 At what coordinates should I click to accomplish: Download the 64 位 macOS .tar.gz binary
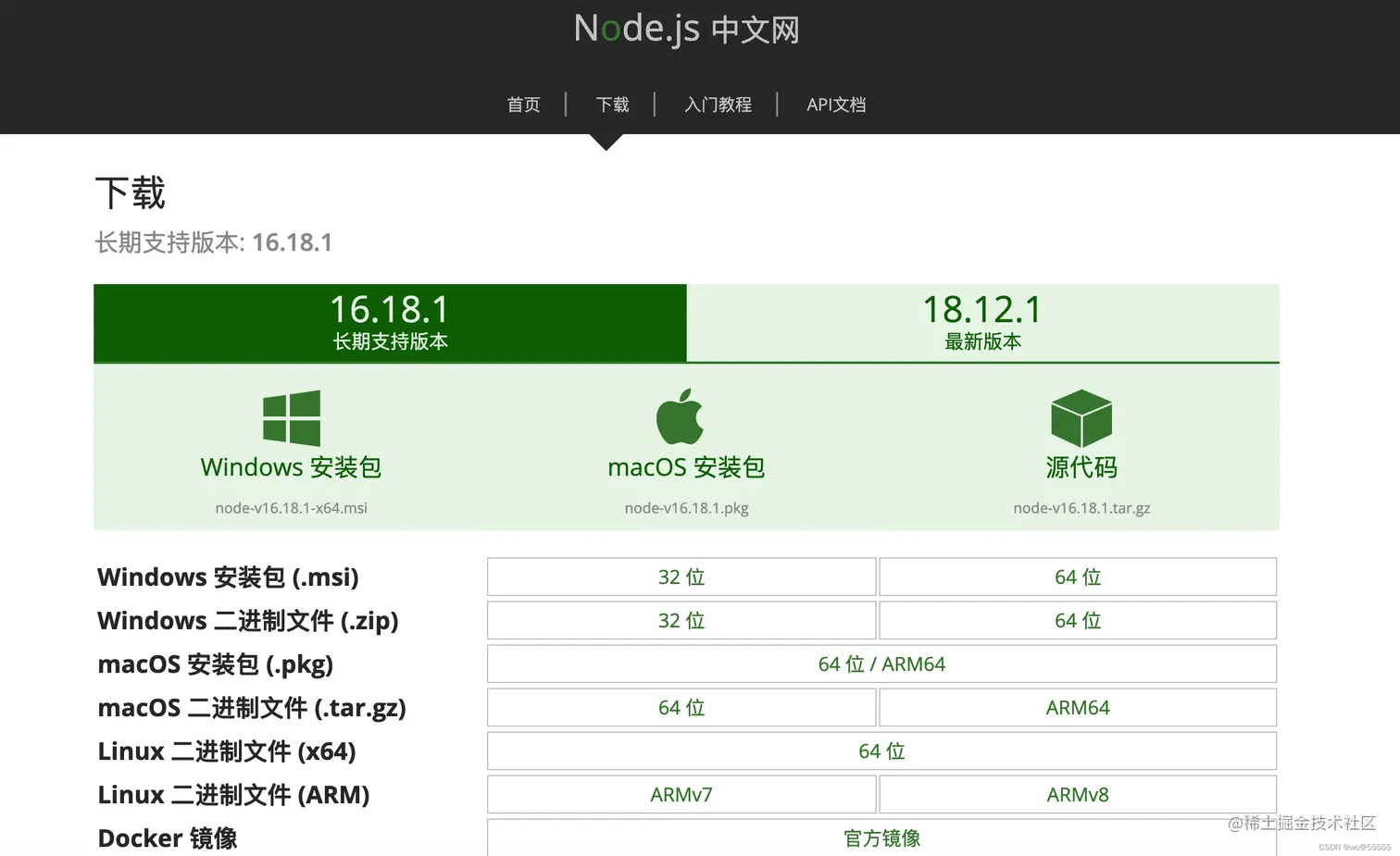coord(681,707)
